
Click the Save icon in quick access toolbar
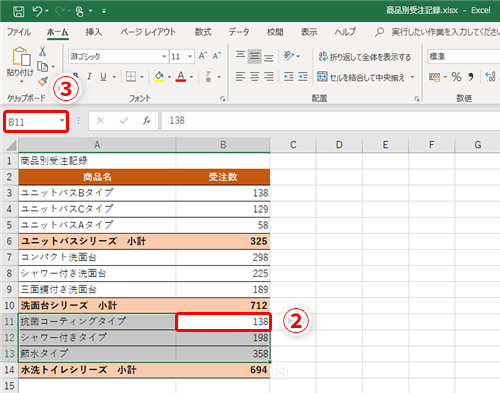click(x=18, y=11)
